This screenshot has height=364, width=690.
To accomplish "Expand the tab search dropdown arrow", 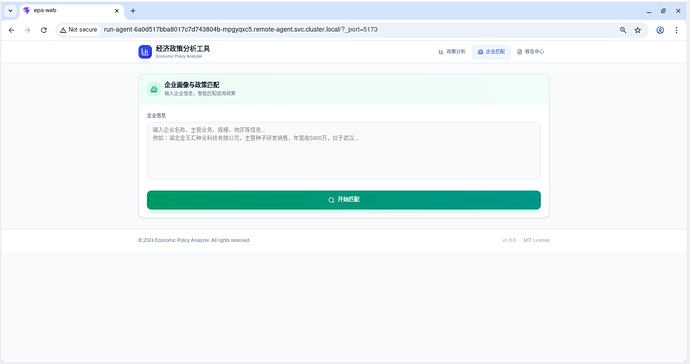I will pyautogui.click(x=10, y=11).
